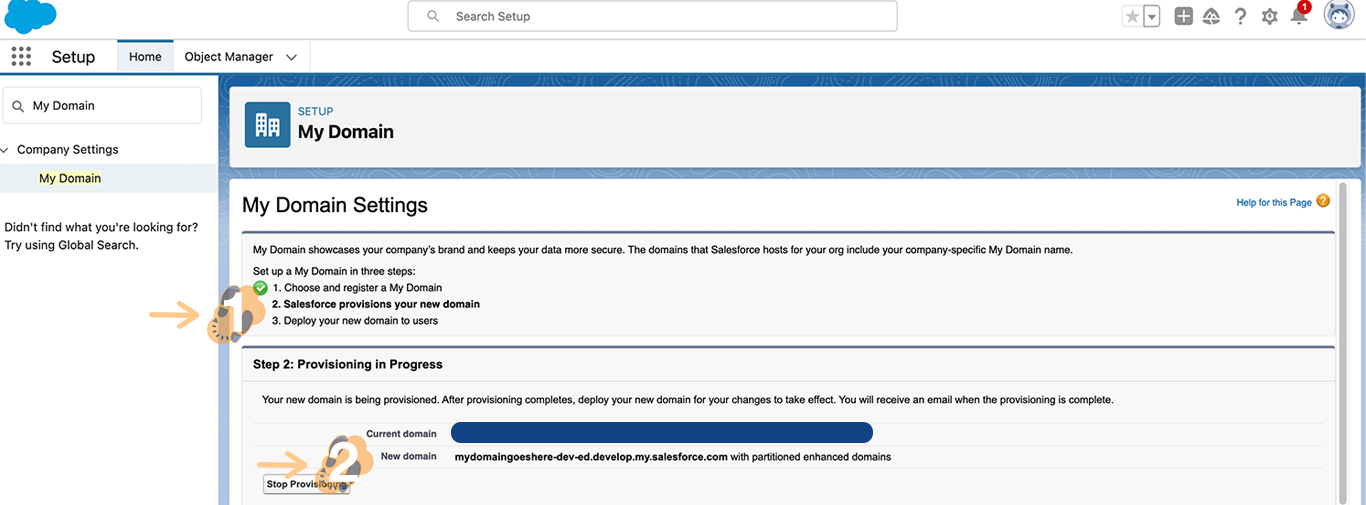Click the Search Setup field
1366x505 pixels.
pos(652,16)
